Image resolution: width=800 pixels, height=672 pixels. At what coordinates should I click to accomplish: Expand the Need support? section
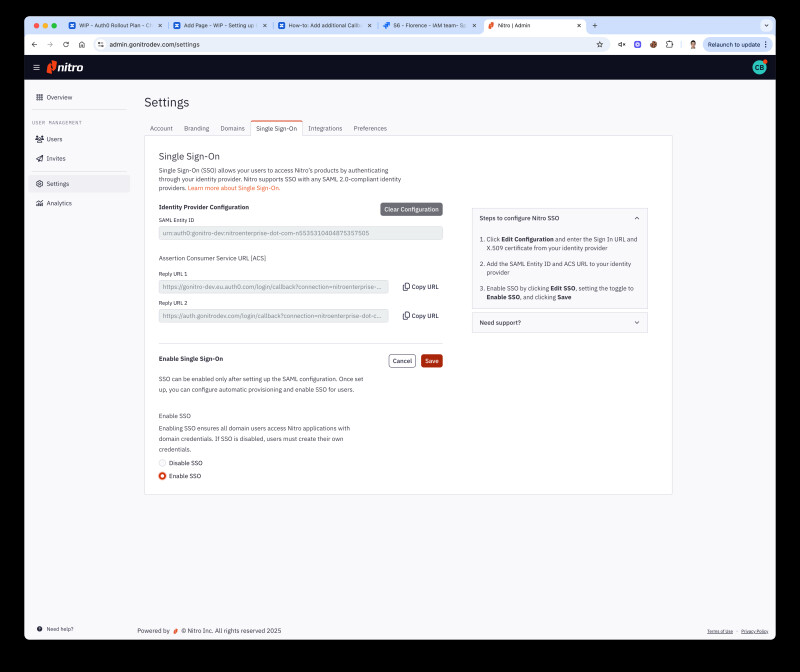point(636,322)
